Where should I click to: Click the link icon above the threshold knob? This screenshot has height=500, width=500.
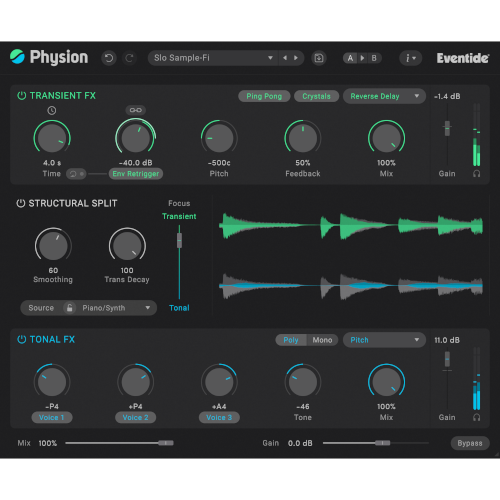click(x=136, y=110)
